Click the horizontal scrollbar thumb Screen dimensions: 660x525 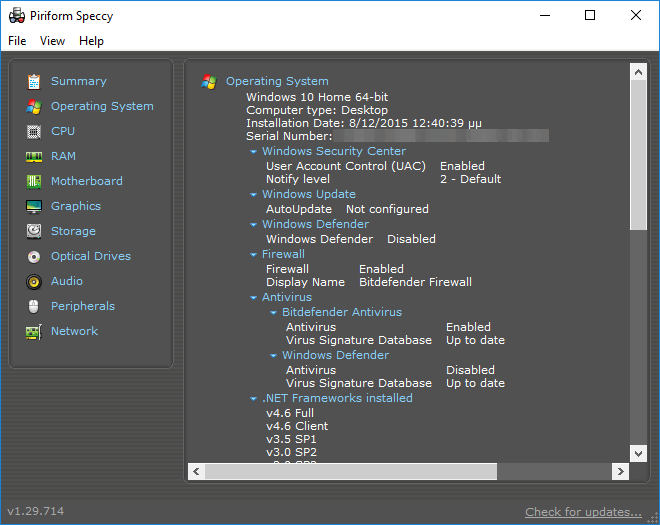click(351, 471)
